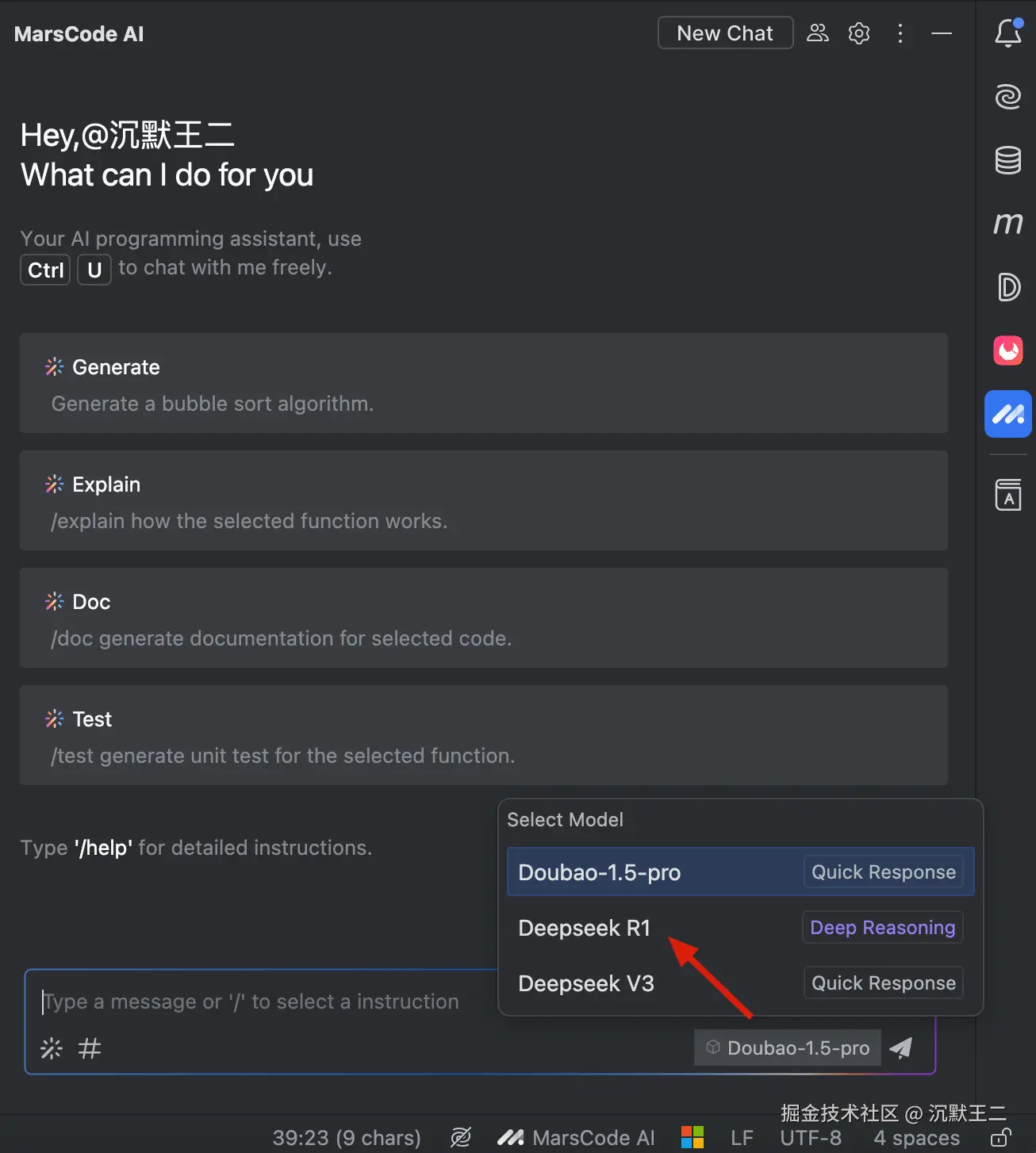Click the Deep Reasoning tag
This screenshot has height=1153, width=1036.
coord(883,927)
